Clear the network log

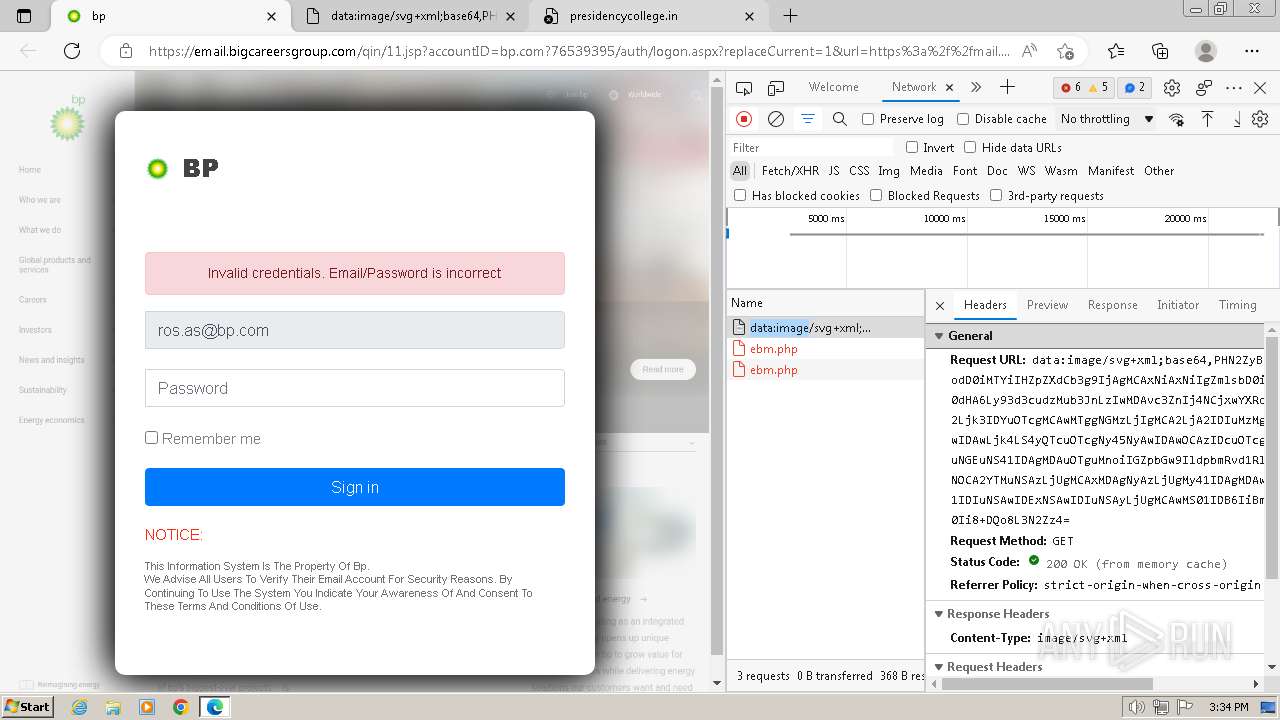(775, 119)
